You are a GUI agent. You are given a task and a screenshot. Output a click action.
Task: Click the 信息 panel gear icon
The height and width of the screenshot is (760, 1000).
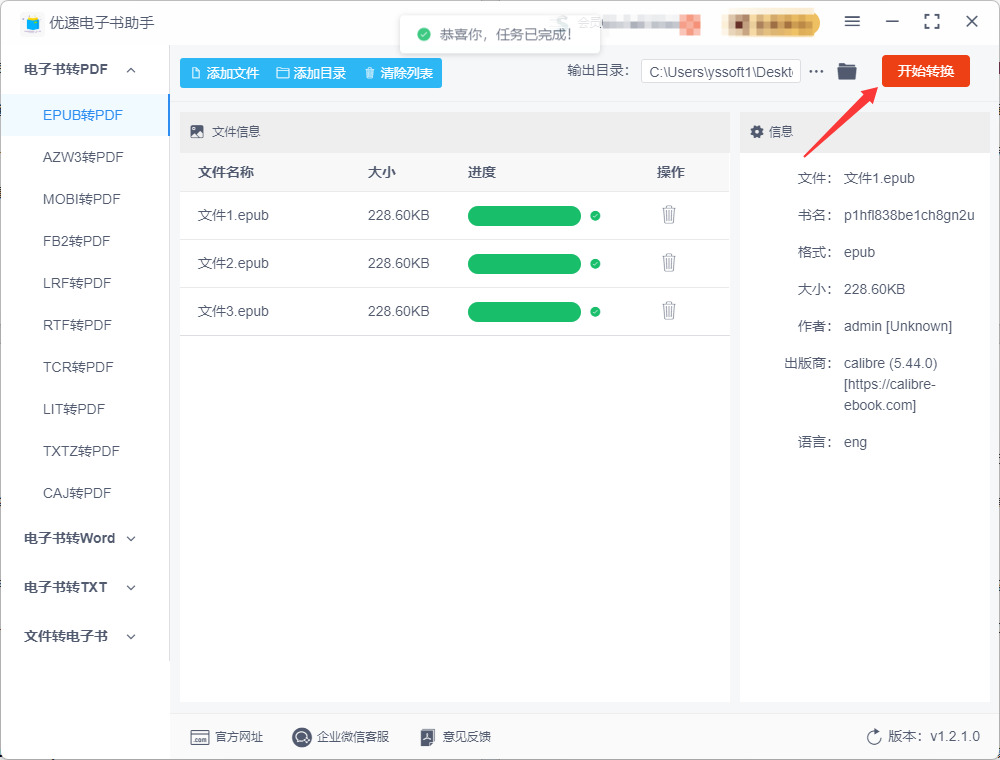click(756, 132)
